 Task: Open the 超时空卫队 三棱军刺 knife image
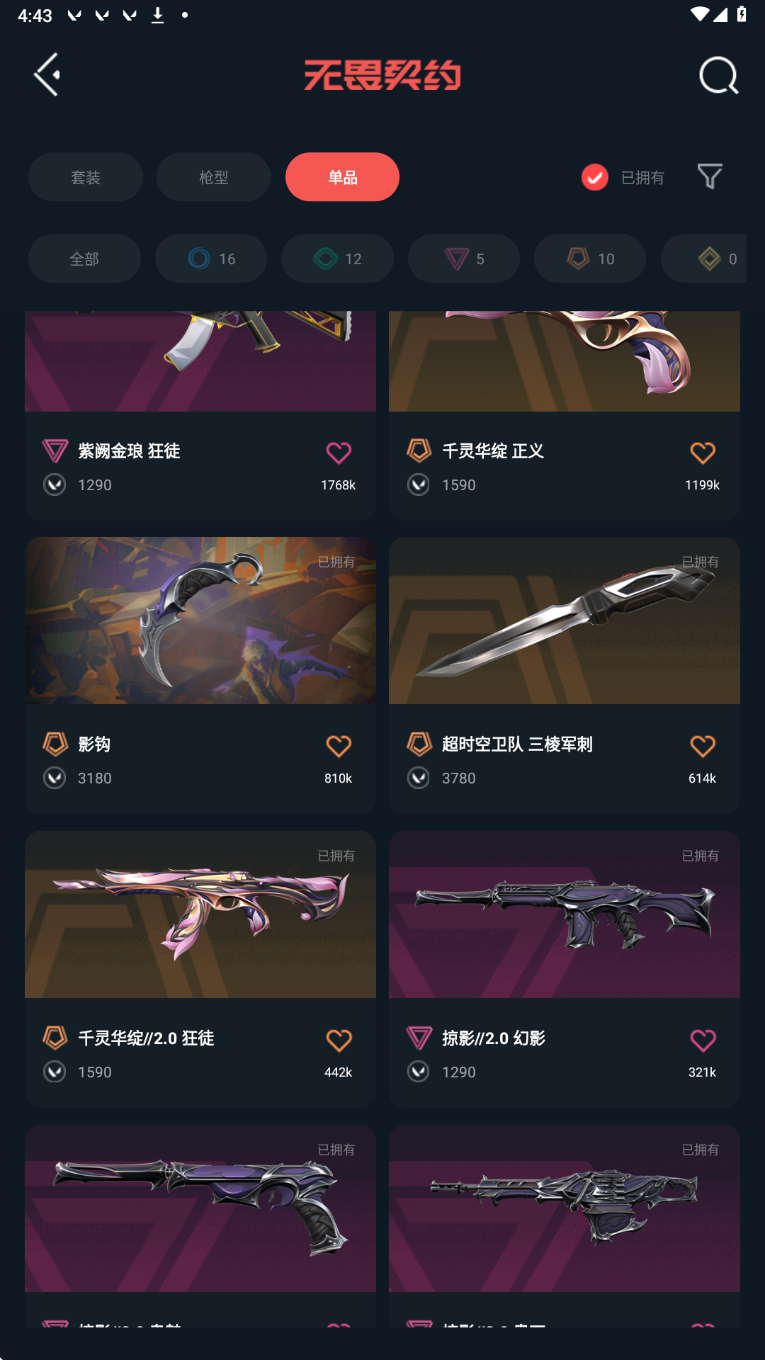click(x=564, y=621)
